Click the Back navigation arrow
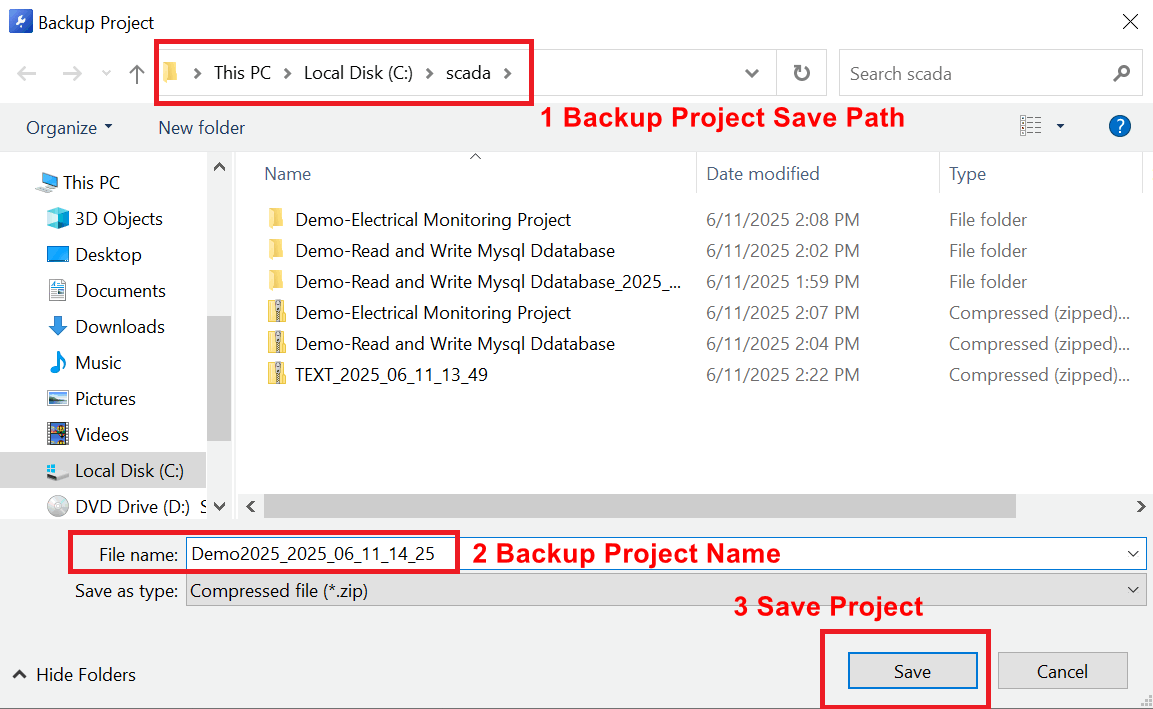The width and height of the screenshot is (1153, 709). (27, 74)
